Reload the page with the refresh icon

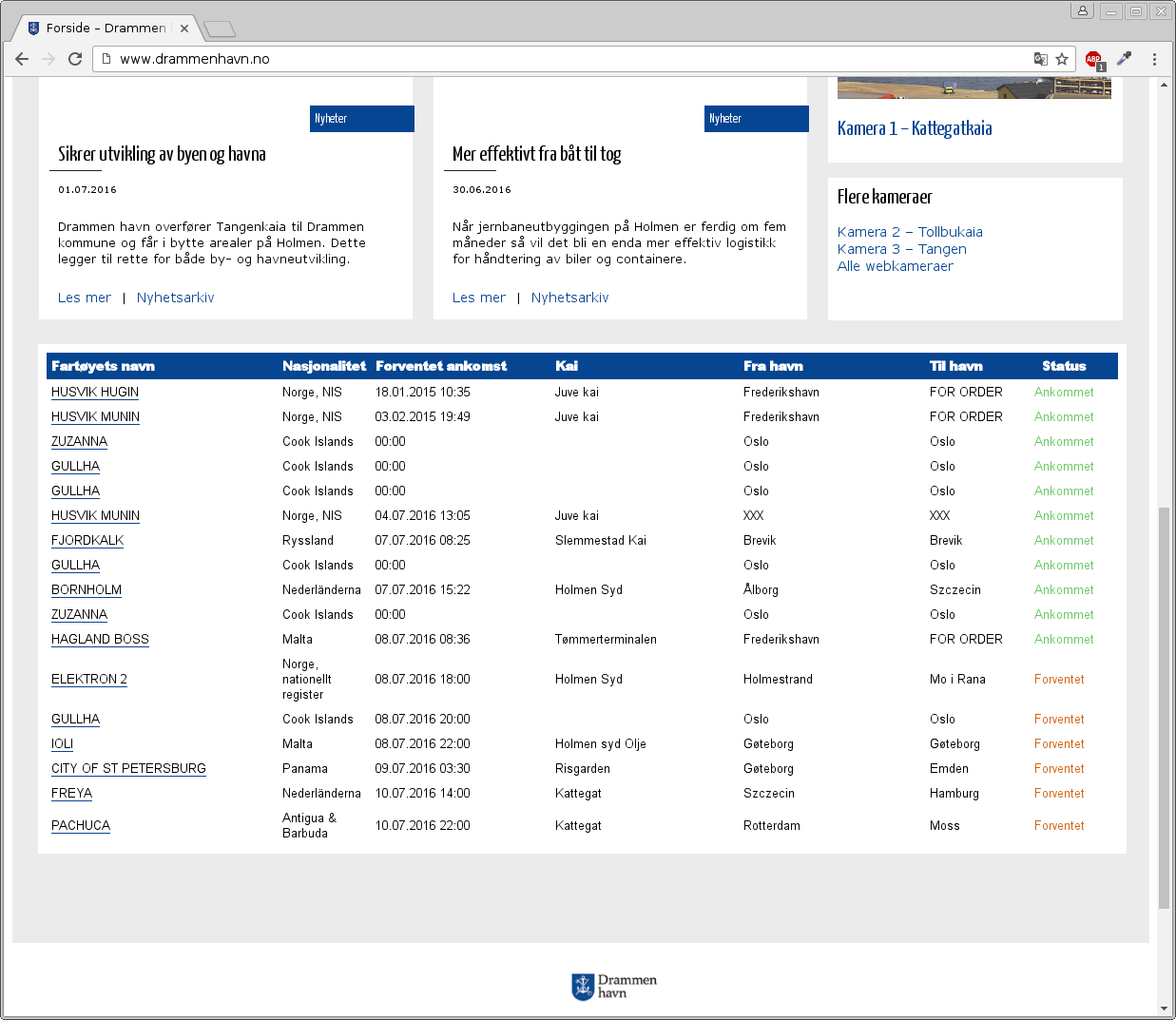pos(75,59)
